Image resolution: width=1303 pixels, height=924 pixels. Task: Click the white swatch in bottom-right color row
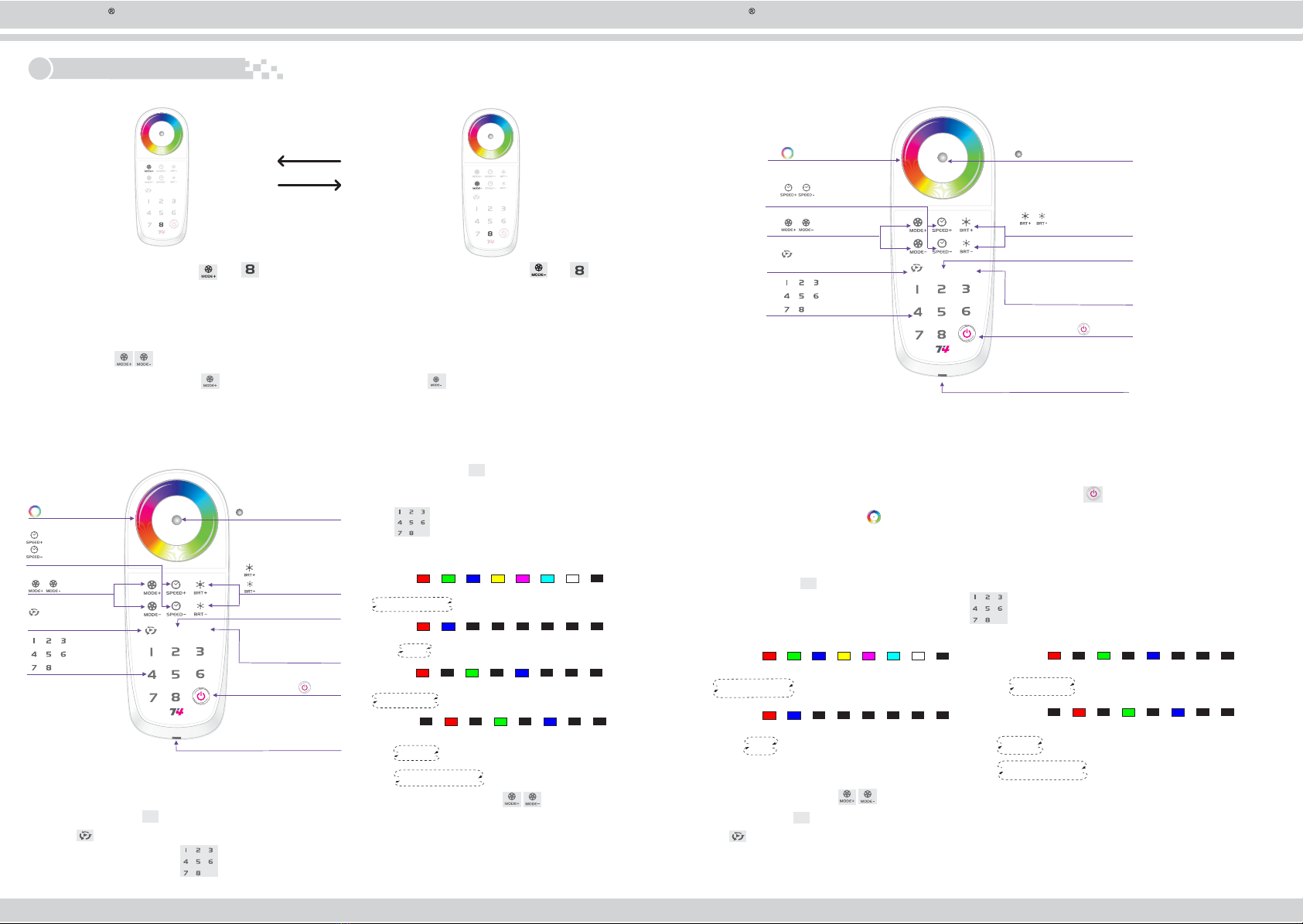[x=918, y=656]
